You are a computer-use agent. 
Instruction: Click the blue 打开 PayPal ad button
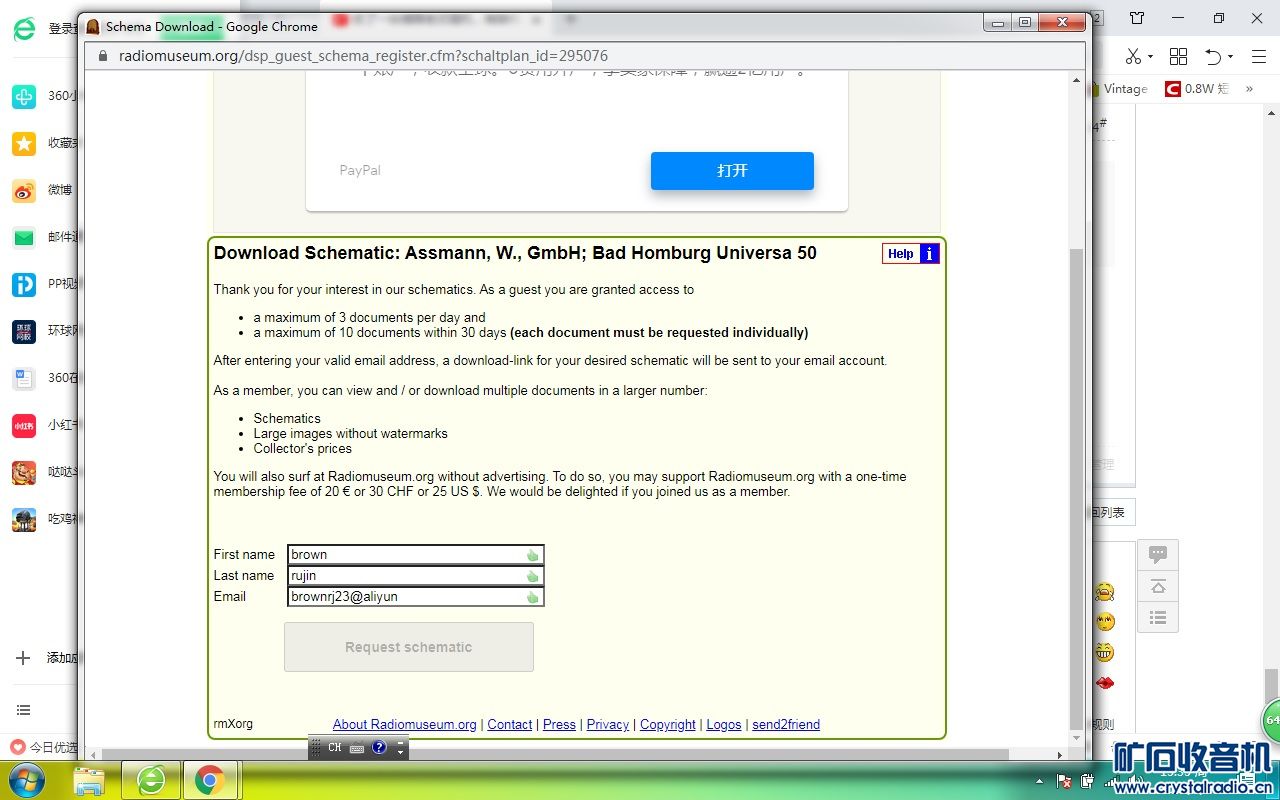point(732,171)
